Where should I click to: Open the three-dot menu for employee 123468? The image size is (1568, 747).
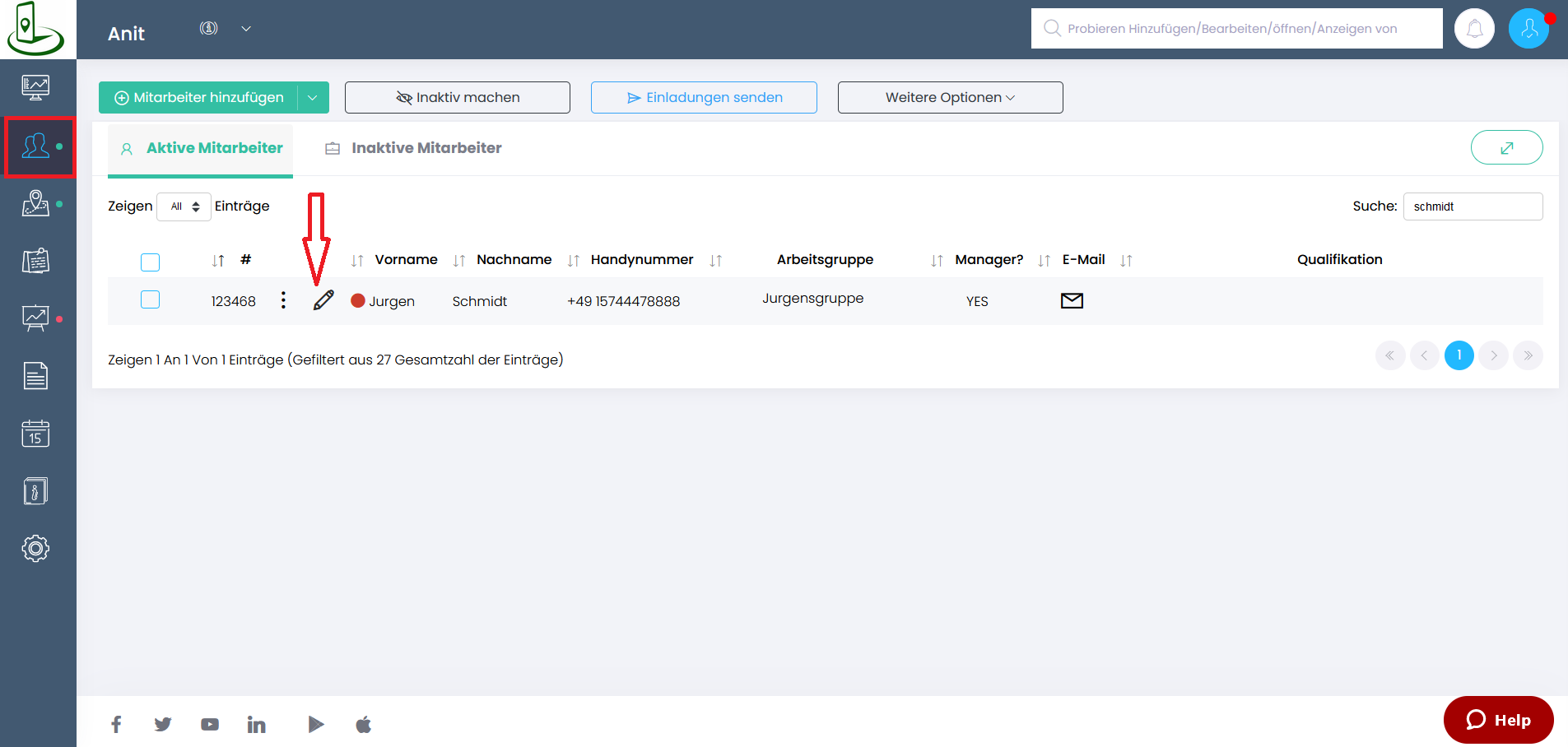point(283,300)
